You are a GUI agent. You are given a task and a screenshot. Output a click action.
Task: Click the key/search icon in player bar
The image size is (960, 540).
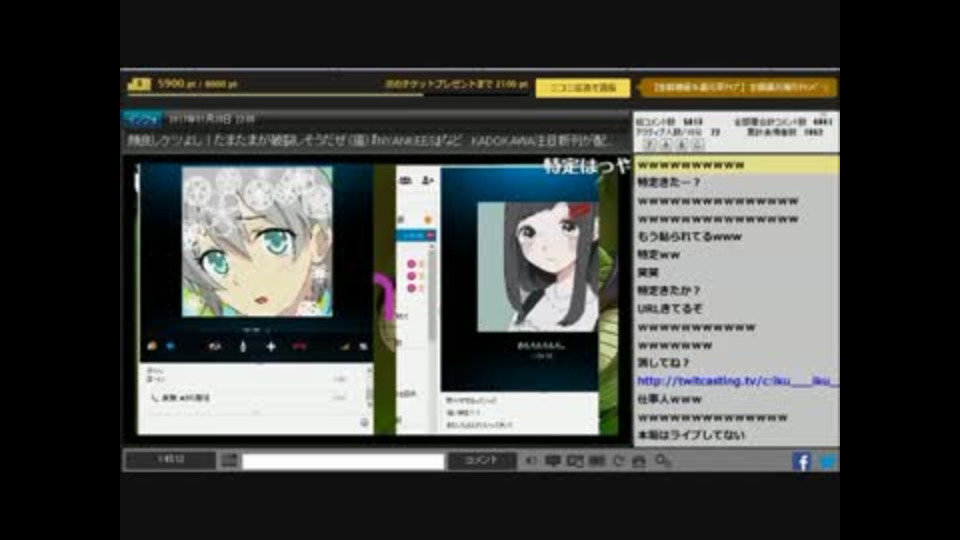click(662, 460)
